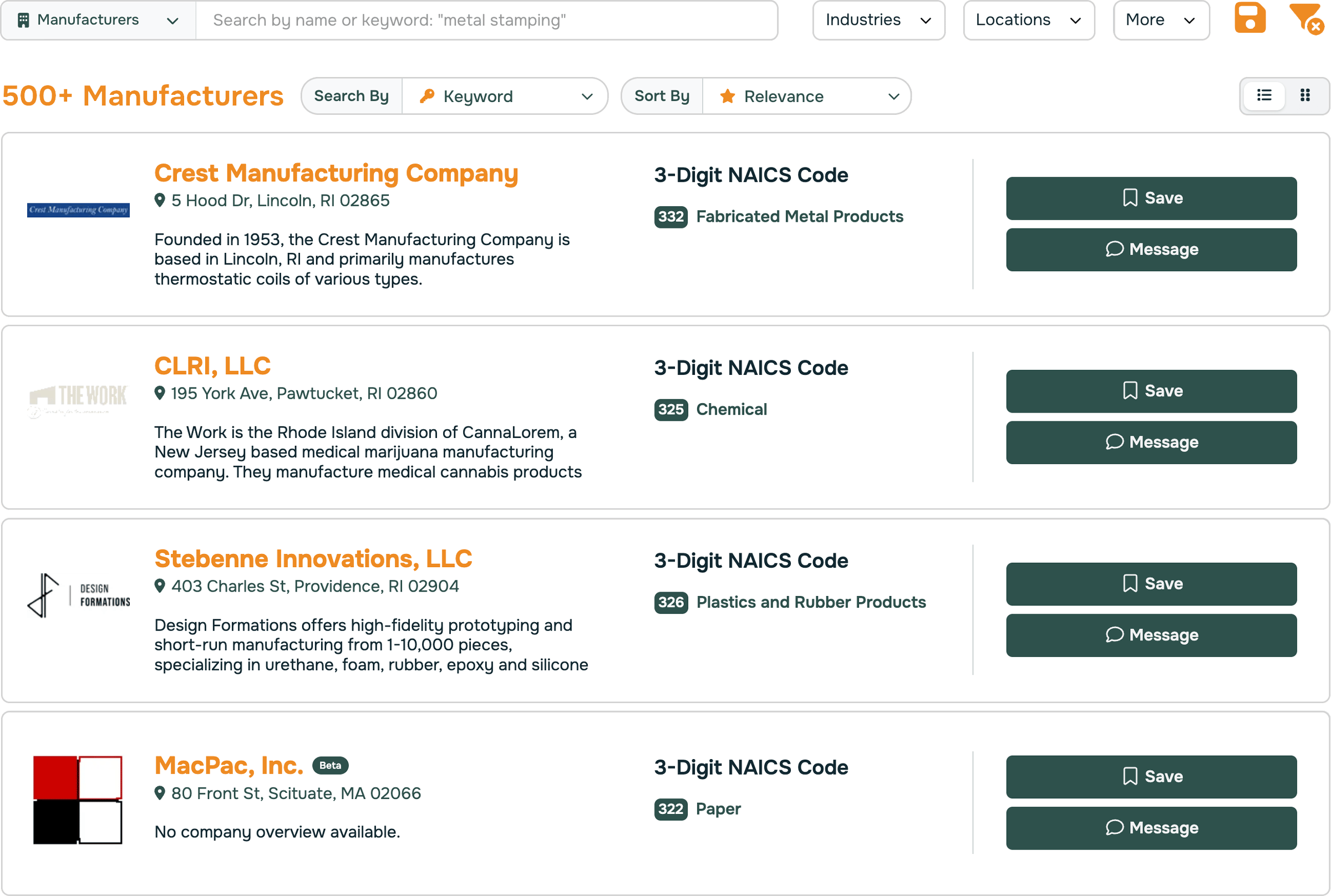Screen dimensions: 1331x896
Task: Change Search By Keyword option
Action: tap(505, 96)
